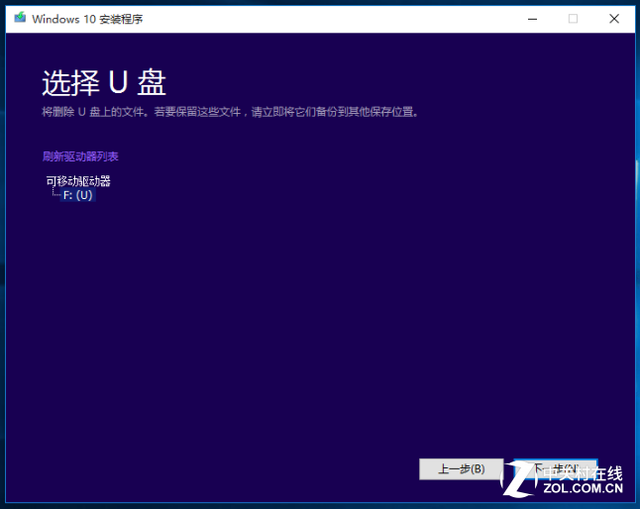Click the Windows 10 setup title bar icon
Image resolution: width=640 pixels, height=509 pixels.
point(20,18)
